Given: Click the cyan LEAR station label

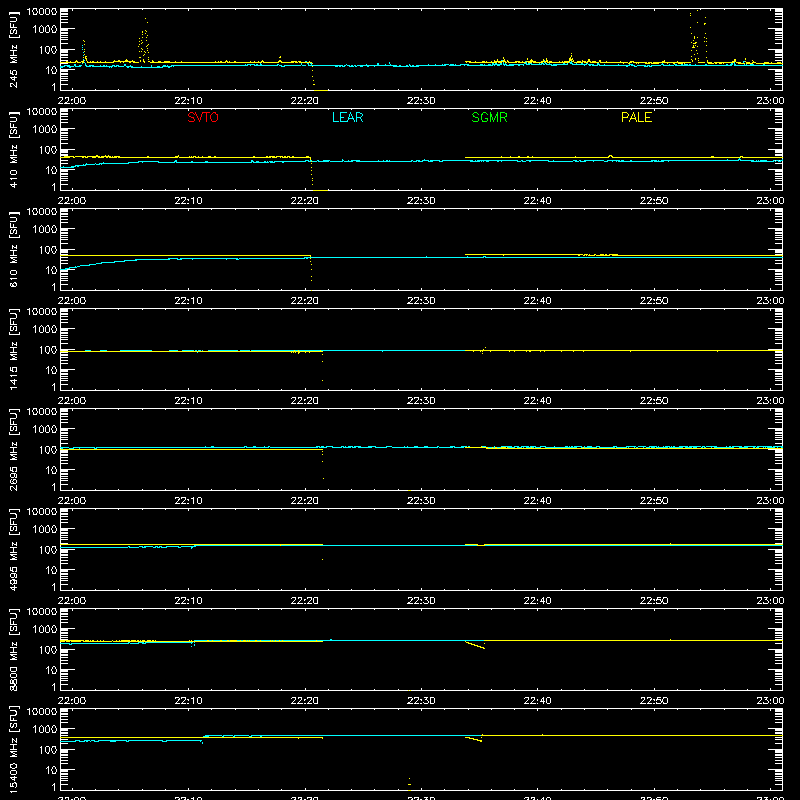Looking at the screenshot, I should click(347, 117).
